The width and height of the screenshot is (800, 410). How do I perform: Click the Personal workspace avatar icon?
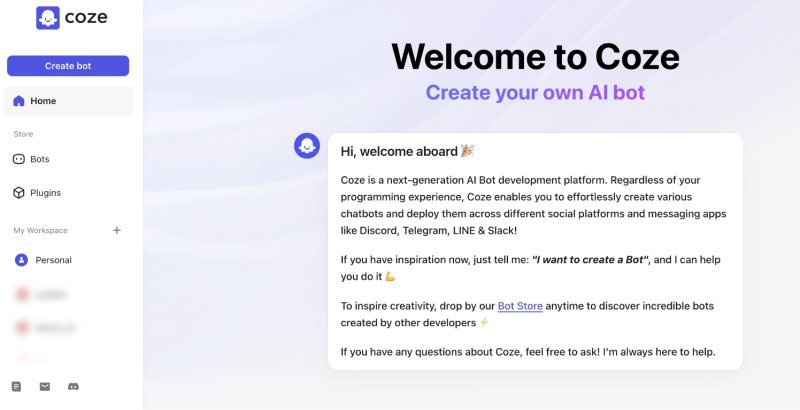(21, 260)
